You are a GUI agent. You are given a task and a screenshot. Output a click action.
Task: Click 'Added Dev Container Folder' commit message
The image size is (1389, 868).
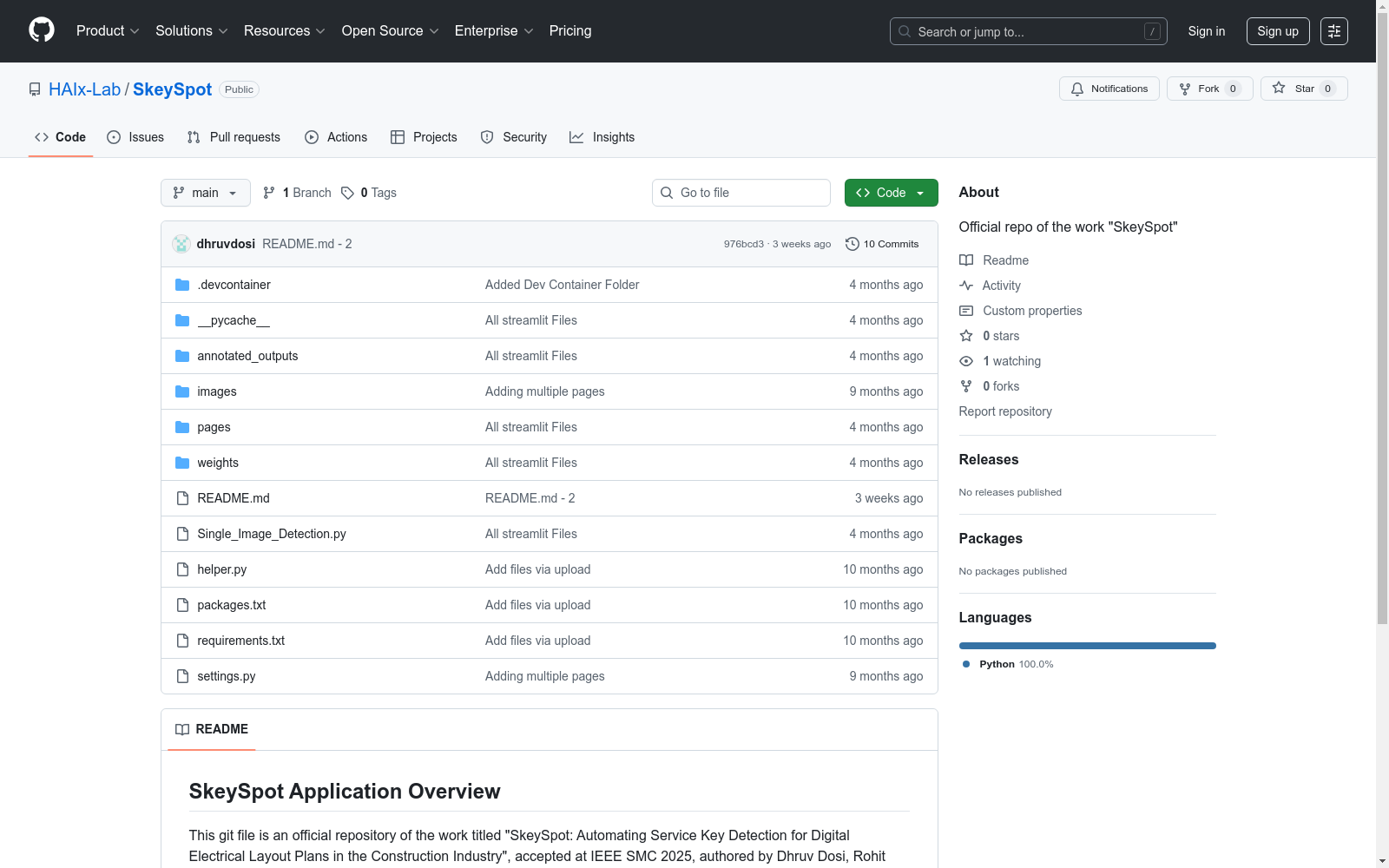562,285
